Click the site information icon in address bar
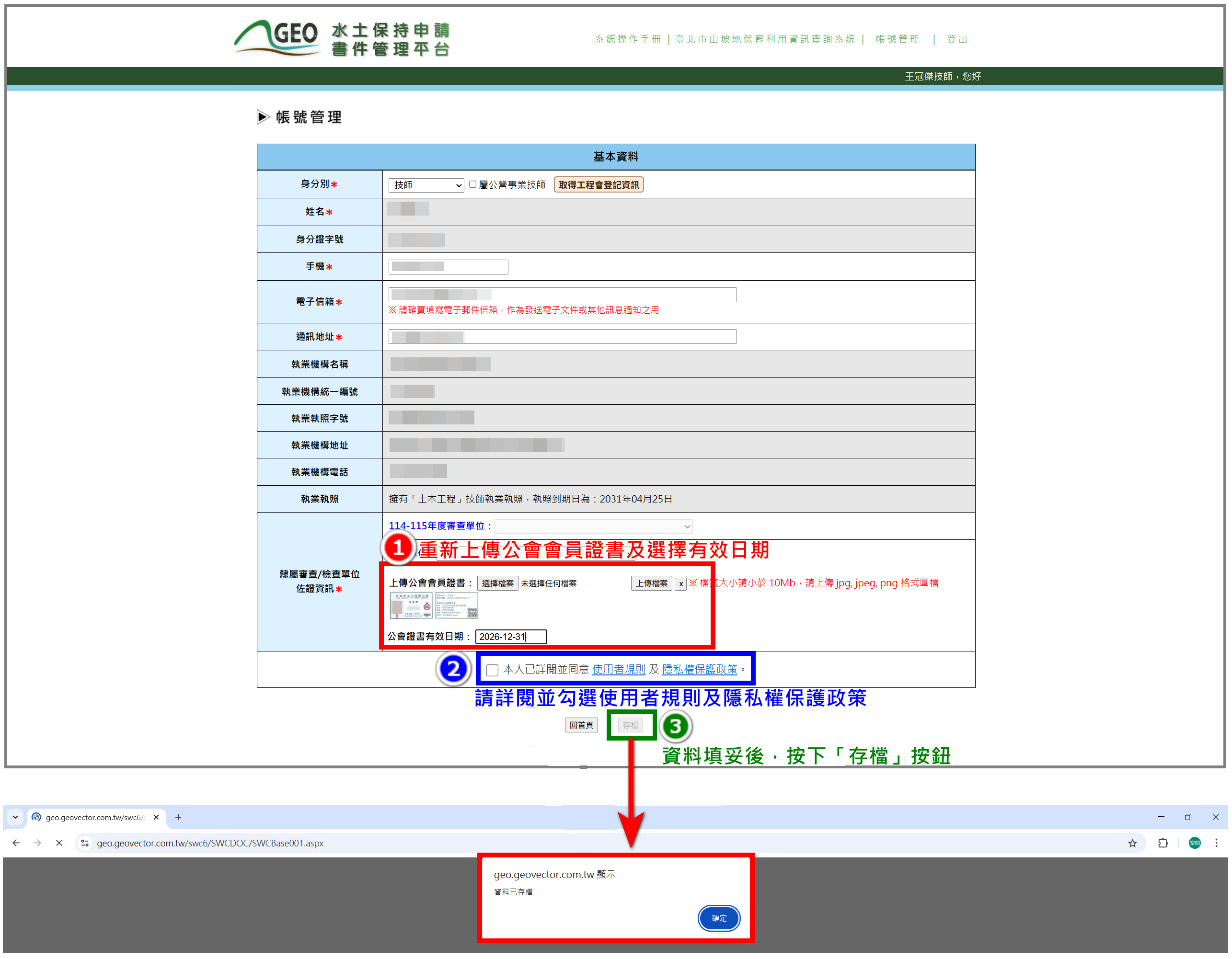The width and height of the screenshot is (1232, 959). coord(85,843)
